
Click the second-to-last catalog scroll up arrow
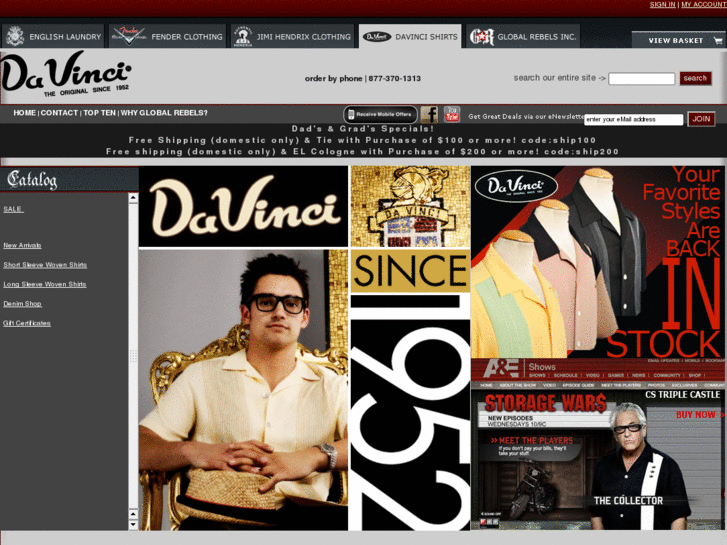pyautogui.click(x=133, y=514)
